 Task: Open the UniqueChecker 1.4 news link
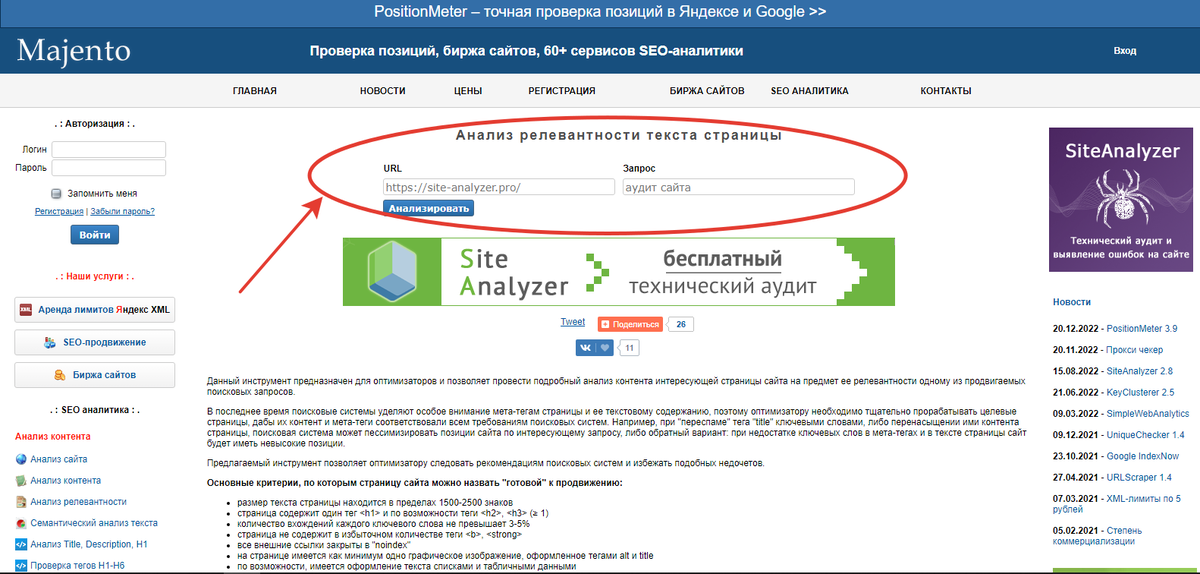[1145, 435]
